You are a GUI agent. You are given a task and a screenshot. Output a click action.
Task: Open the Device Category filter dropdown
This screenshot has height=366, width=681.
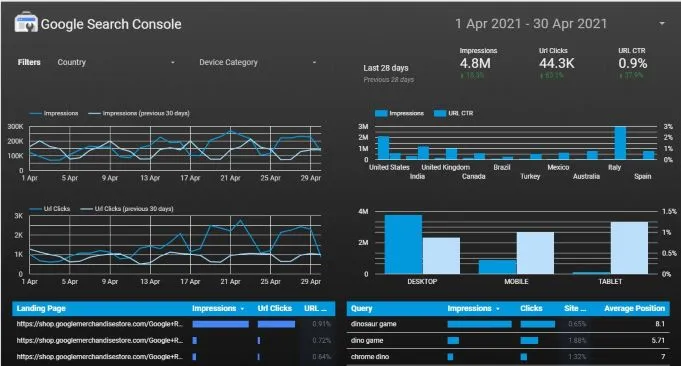(258, 63)
